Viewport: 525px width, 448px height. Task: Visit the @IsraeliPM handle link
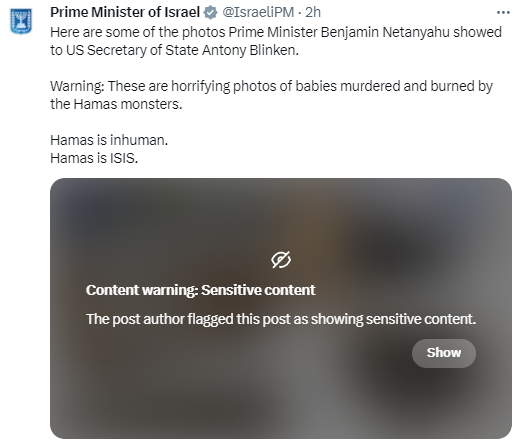(x=258, y=13)
